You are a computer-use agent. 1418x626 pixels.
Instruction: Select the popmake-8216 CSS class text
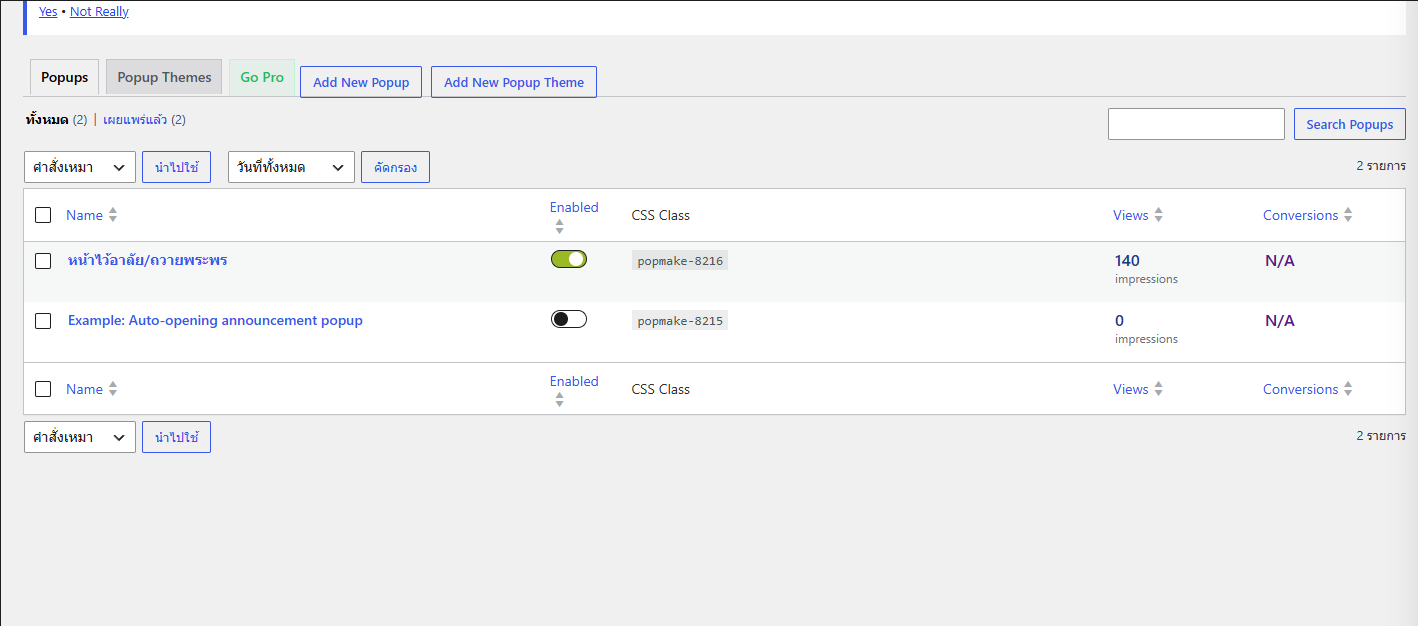680,261
